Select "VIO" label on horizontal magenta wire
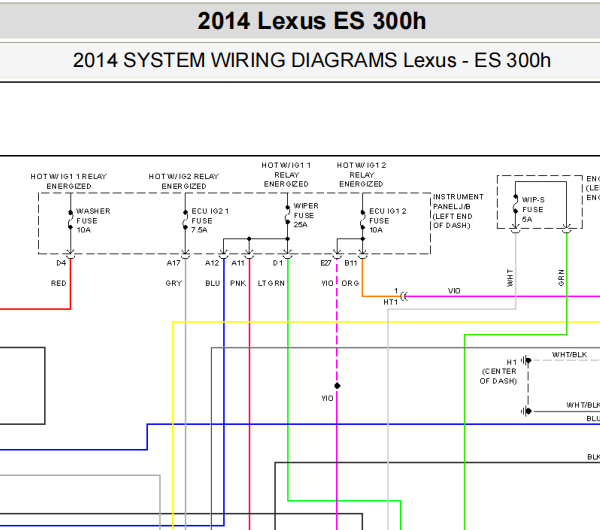 [x=454, y=291]
